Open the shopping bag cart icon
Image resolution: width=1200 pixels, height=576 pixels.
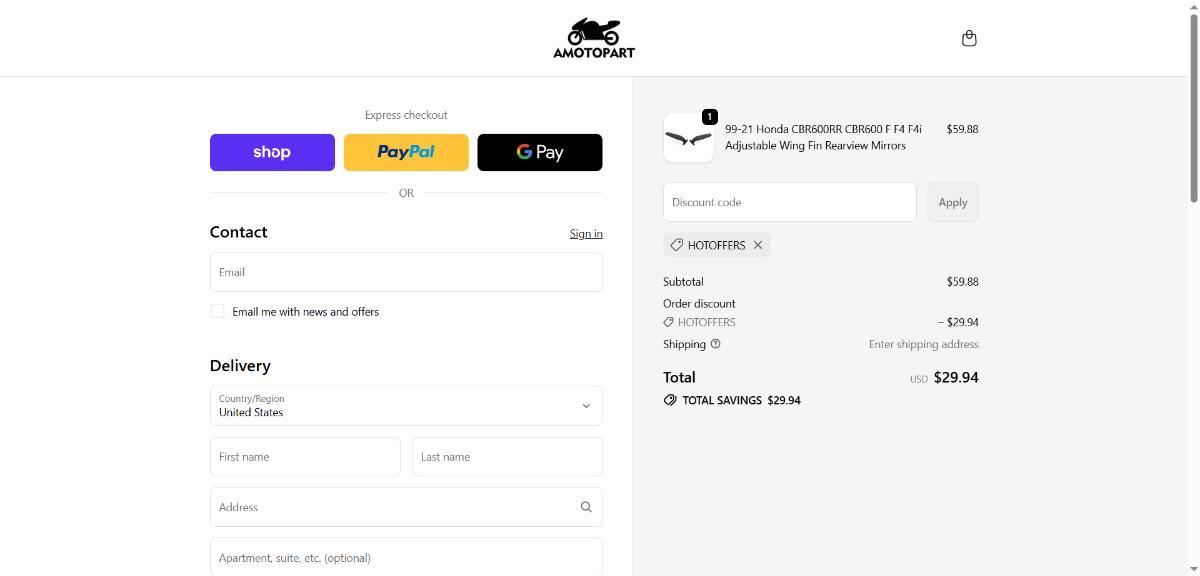pos(968,38)
